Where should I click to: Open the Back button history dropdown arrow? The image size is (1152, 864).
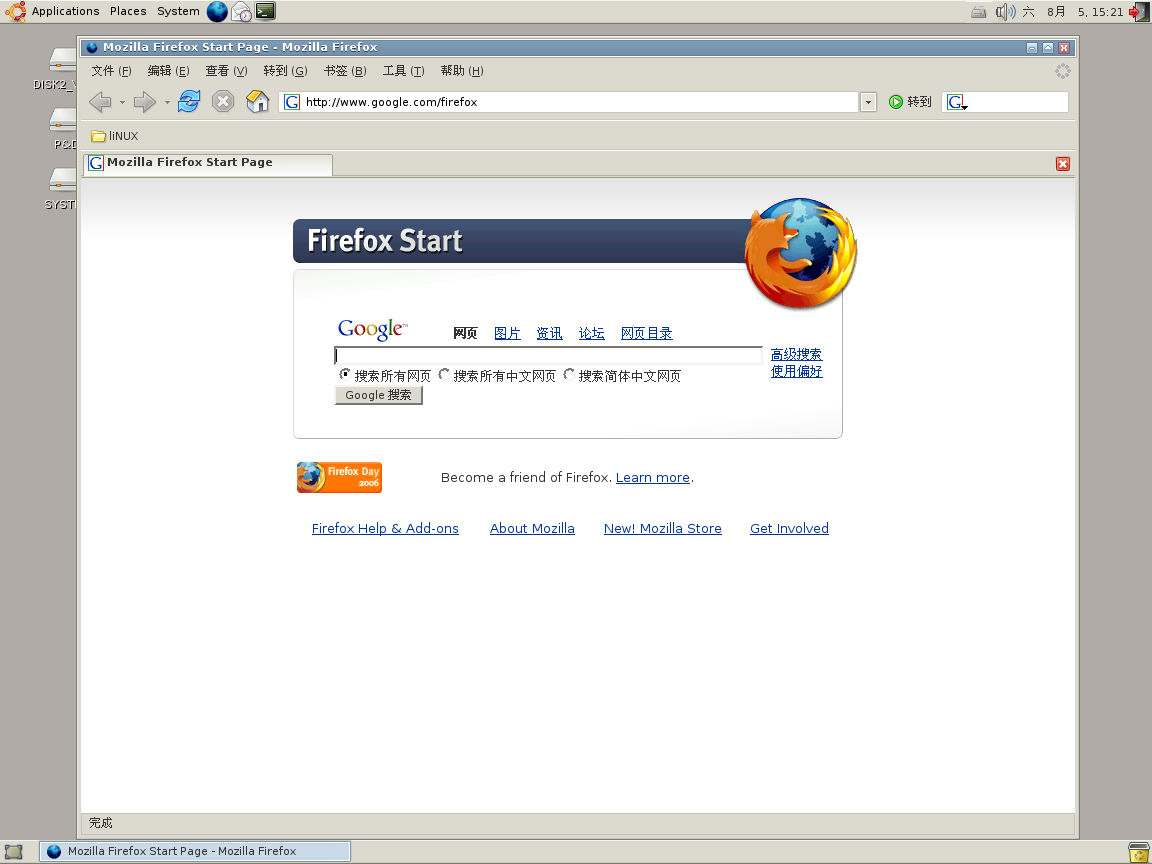[x=122, y=102]
